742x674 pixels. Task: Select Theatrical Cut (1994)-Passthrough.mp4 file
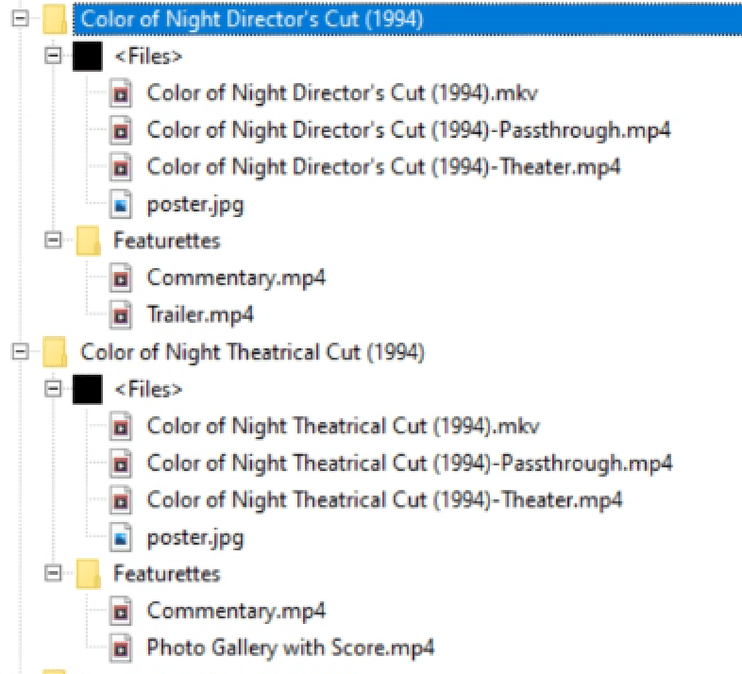pos(409,463)
